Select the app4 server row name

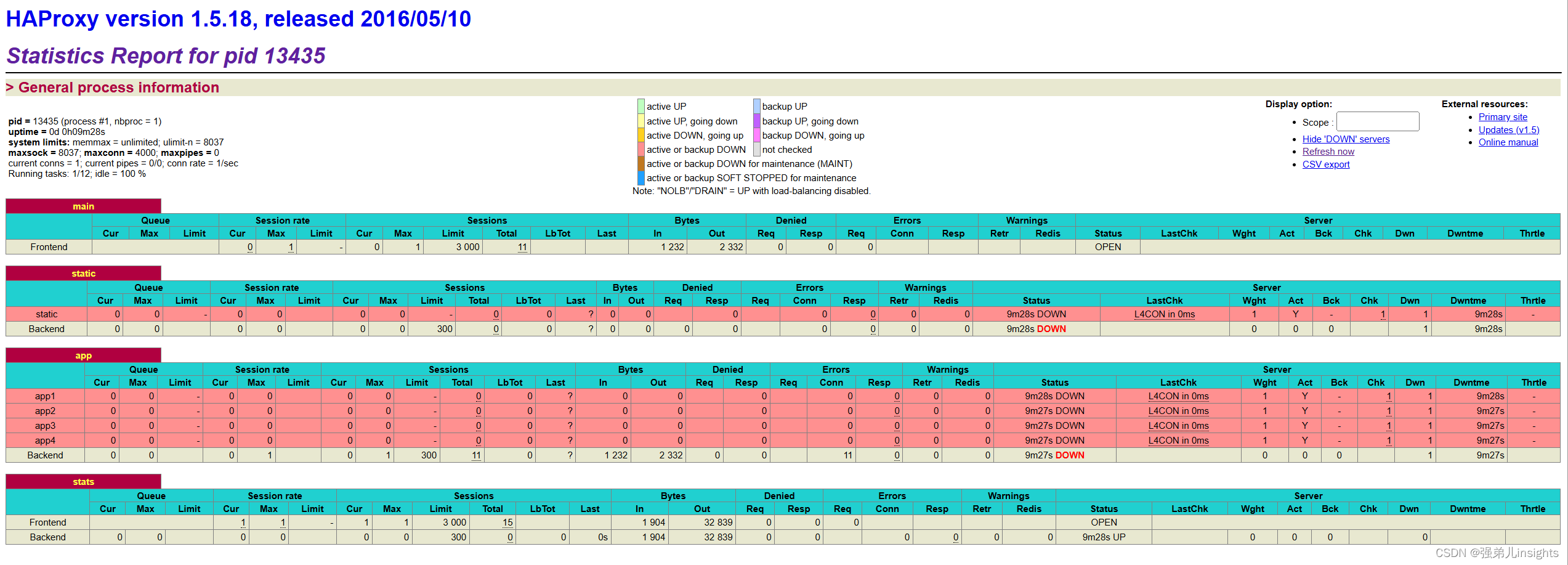click(x=45, y=441)
